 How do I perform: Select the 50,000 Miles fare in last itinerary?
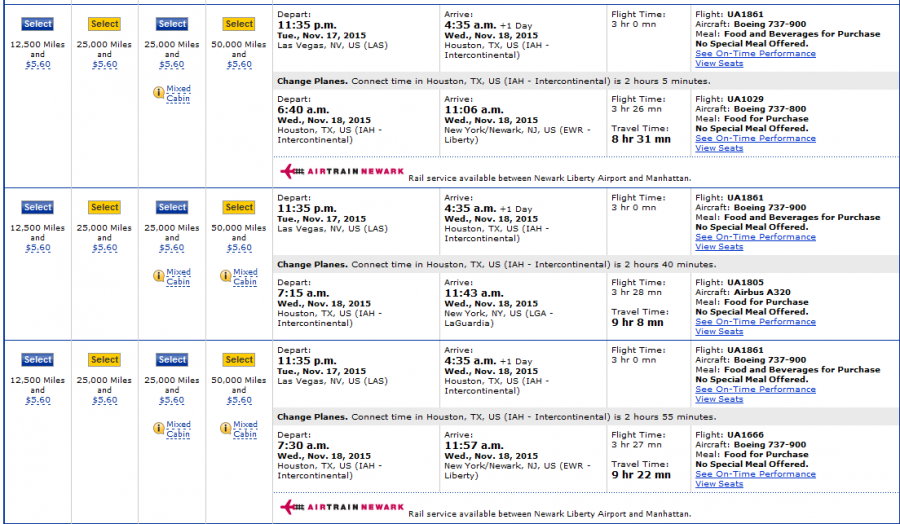[239, 360]
